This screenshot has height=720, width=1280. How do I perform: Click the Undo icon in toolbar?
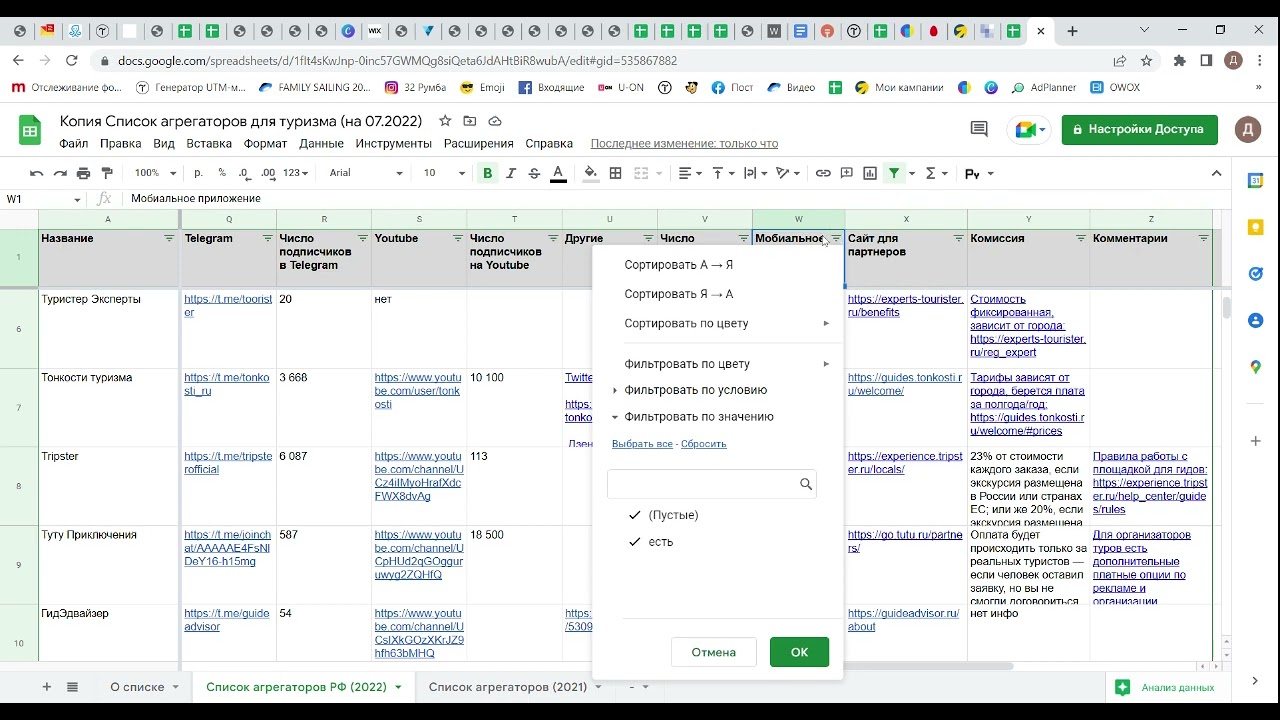pyautogui.click(x=37, y=173)
